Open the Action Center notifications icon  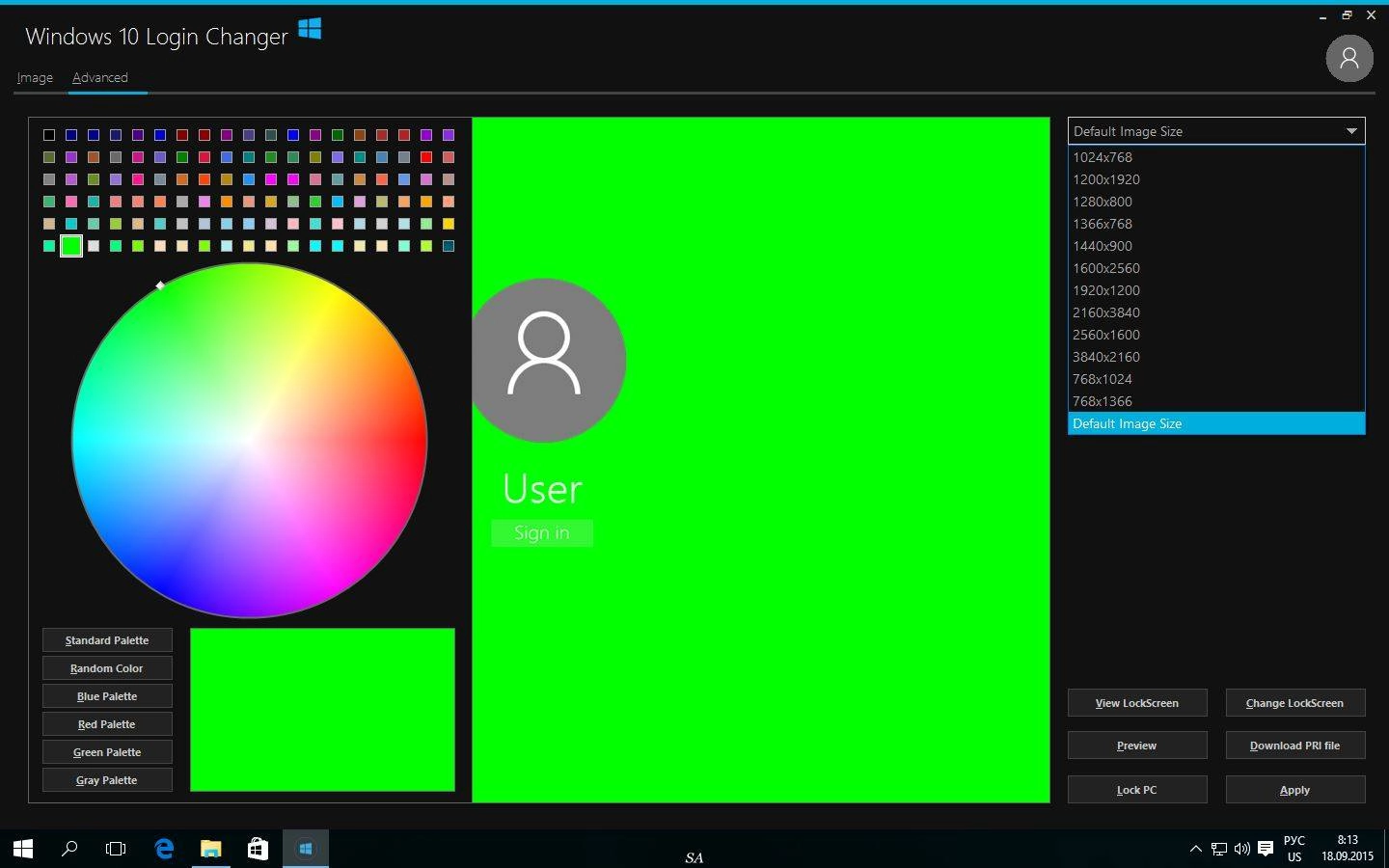click(1266, 849)
